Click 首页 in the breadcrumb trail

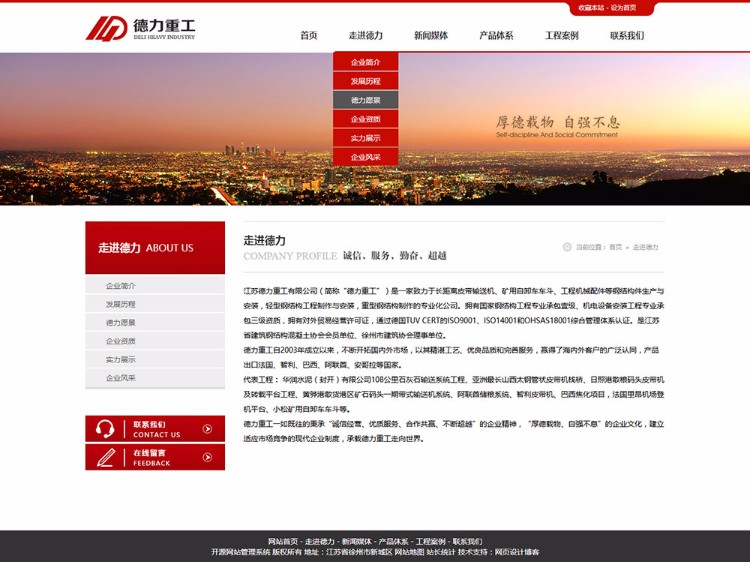[615, 247]
